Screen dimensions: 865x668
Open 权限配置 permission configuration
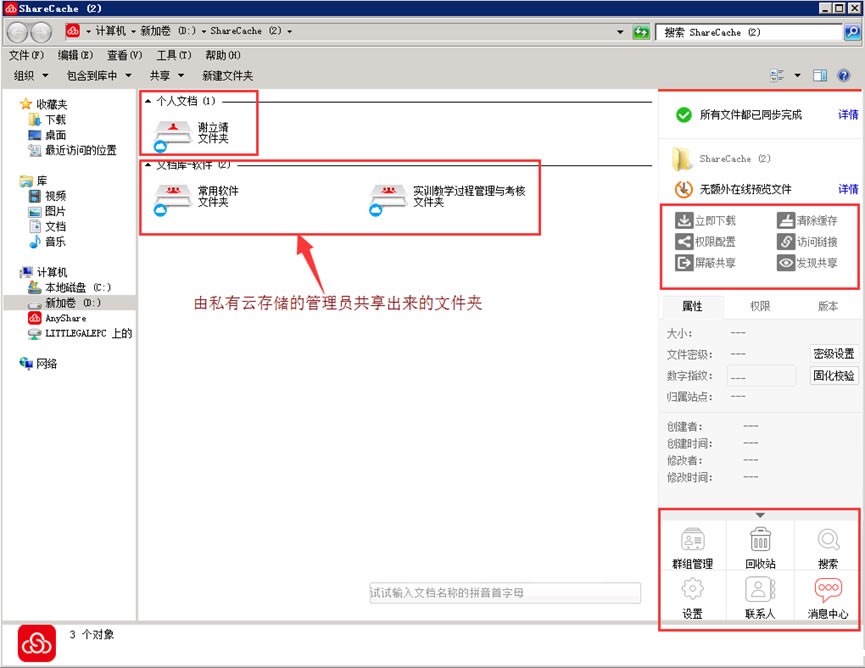point(685,242)
